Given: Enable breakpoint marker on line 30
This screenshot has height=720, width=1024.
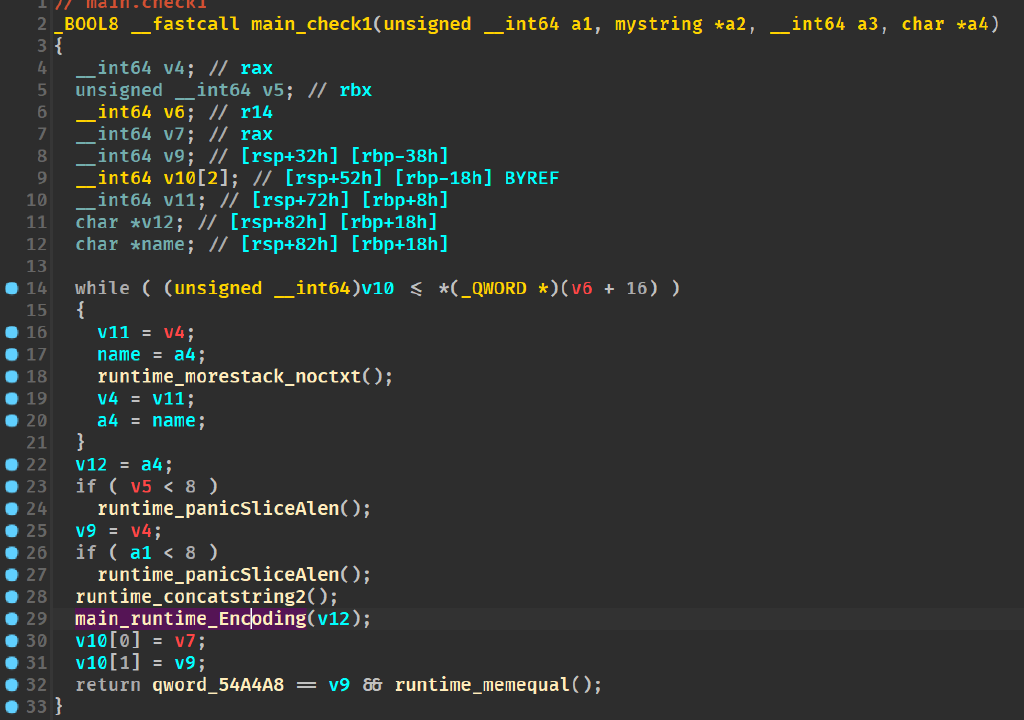Looking at the screenshot, I should (12, 641).
